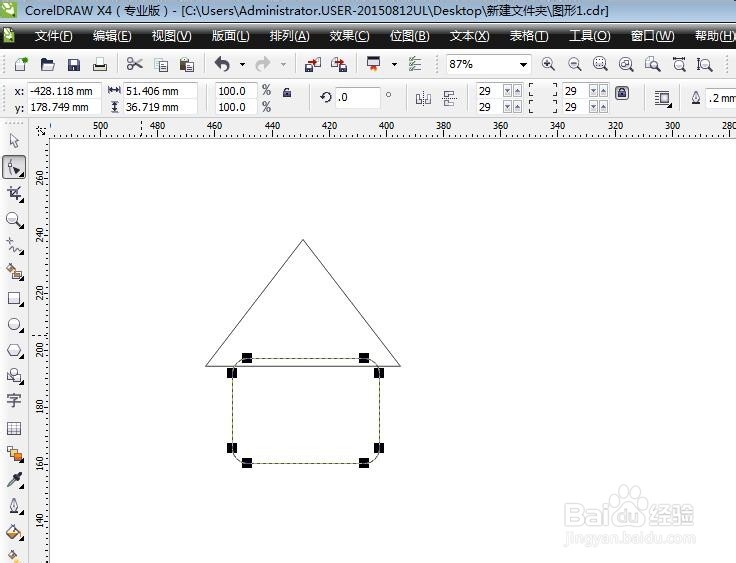The height and width of the screenshot is (563, 736).
Task: Save the document using the floppy icon
Action: click(74, 65)
